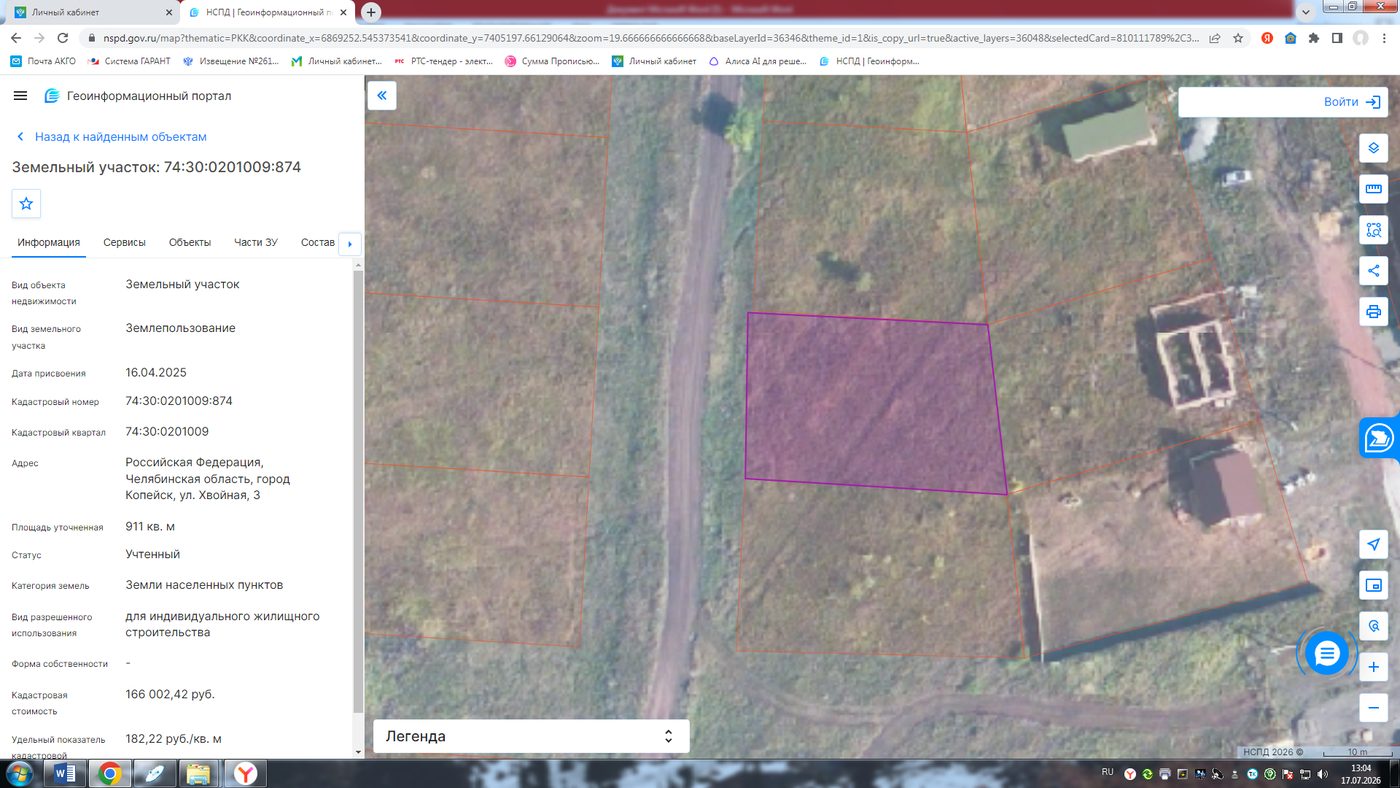Image resolution: width=1400 pixels, height=788 pixels.
Task: Click the Войти login button
Action: (1352, 102)
